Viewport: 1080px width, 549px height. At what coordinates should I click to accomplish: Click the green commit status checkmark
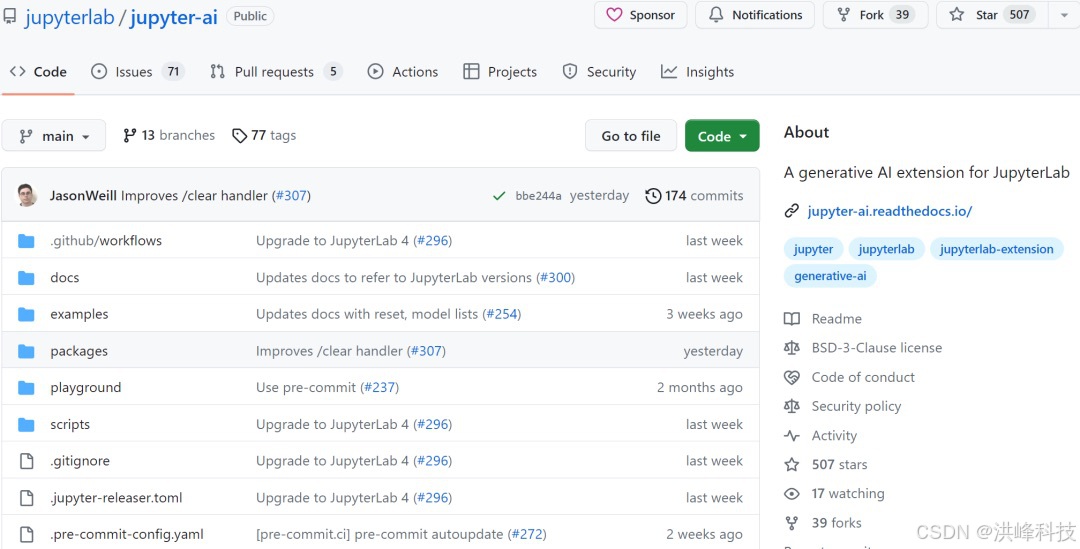[499, 196]
